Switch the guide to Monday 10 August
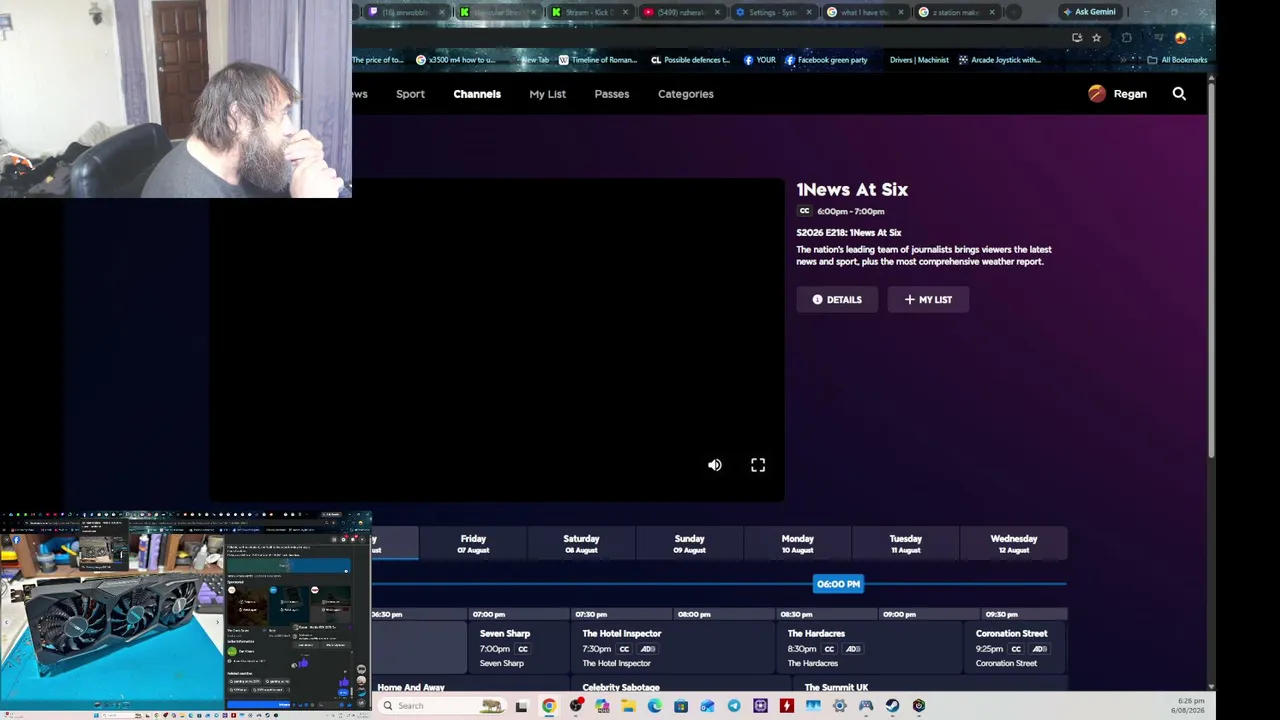The width and height of the screenshot is (1280, 720). (x=797, y=544)
